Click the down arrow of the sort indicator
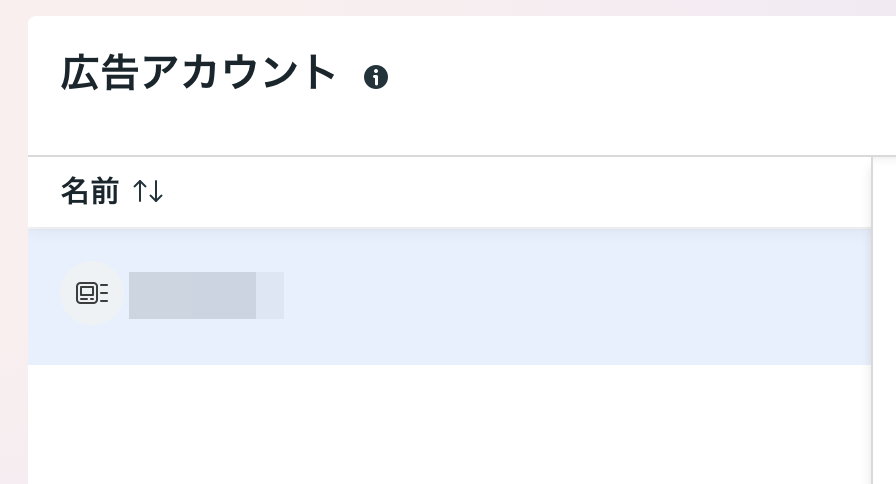 click(x=156, y=191)
